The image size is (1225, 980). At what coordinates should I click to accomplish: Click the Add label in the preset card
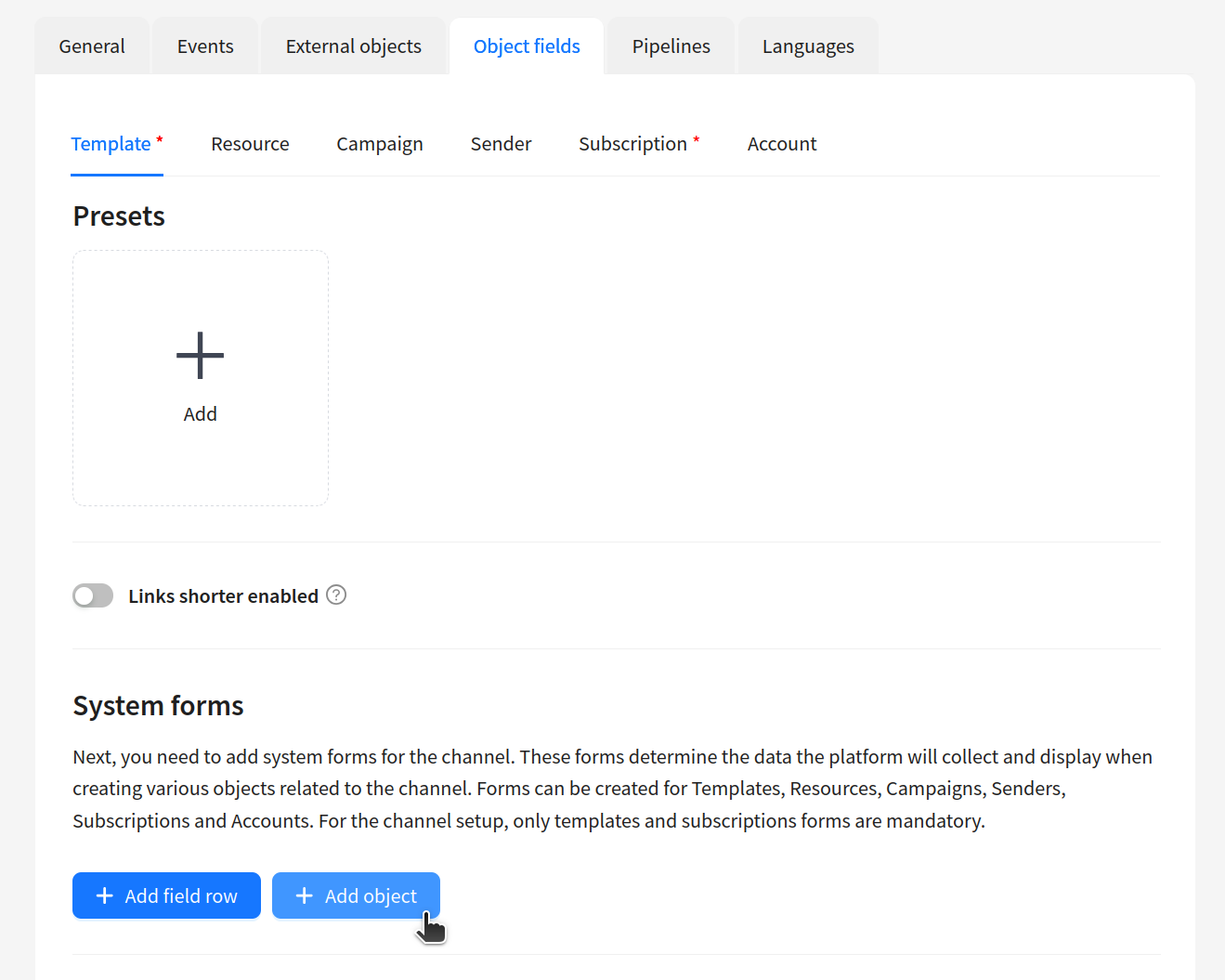[201, 414]
